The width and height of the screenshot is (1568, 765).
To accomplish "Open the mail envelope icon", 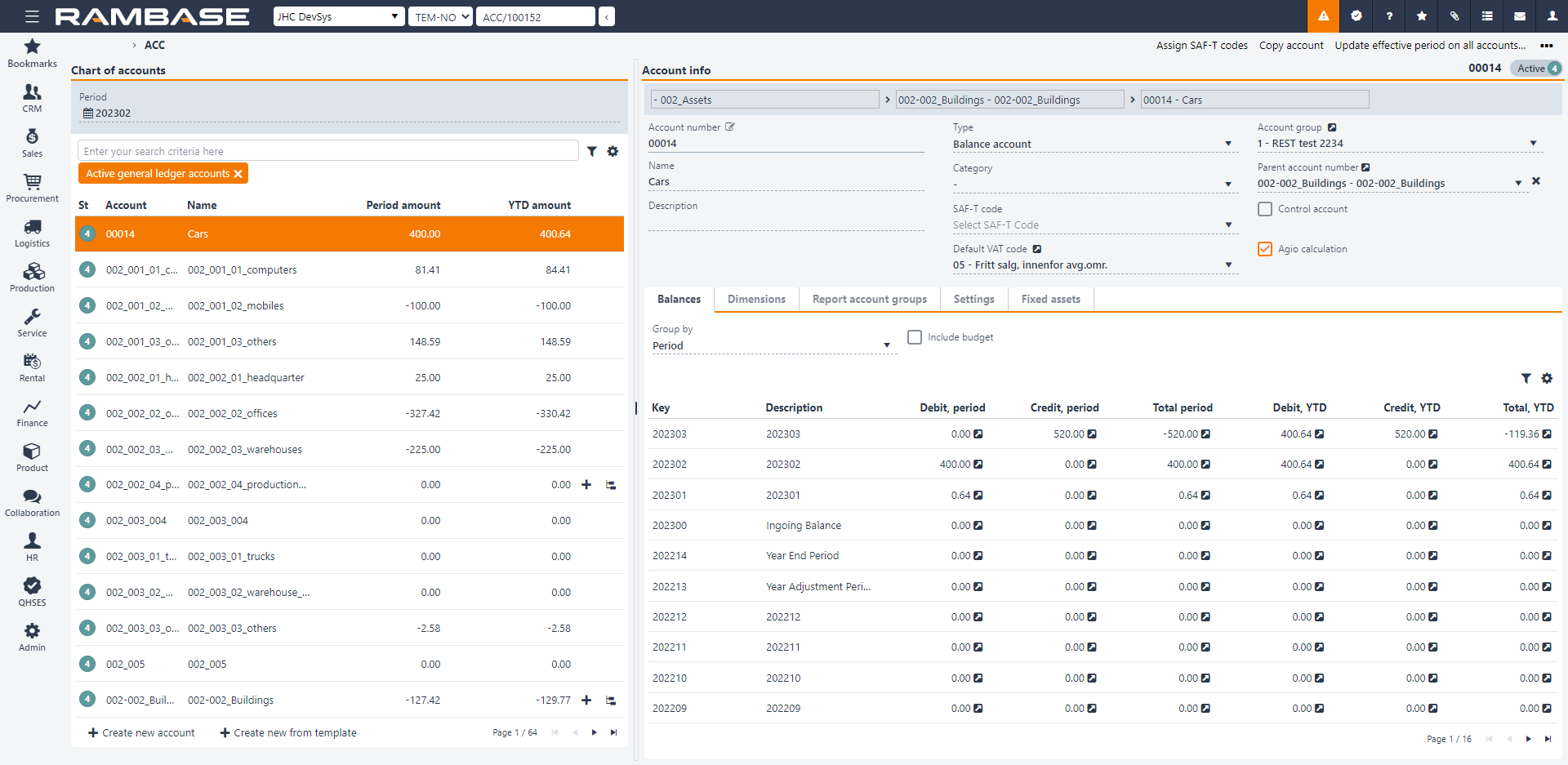I will (x=1520, y=16).
